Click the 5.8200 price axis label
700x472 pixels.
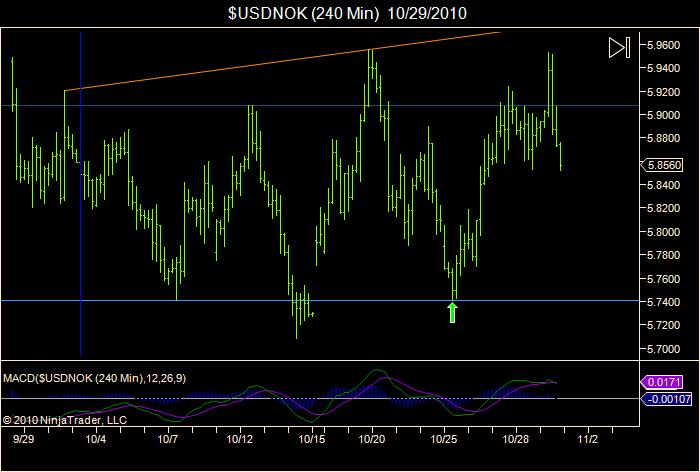pyautogui.click(x=663, y=208)
